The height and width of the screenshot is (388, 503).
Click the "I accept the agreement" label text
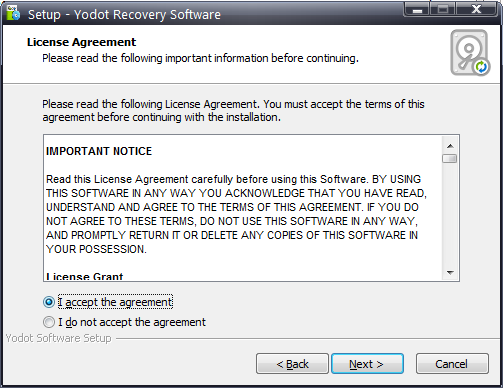tap(115, 302)
